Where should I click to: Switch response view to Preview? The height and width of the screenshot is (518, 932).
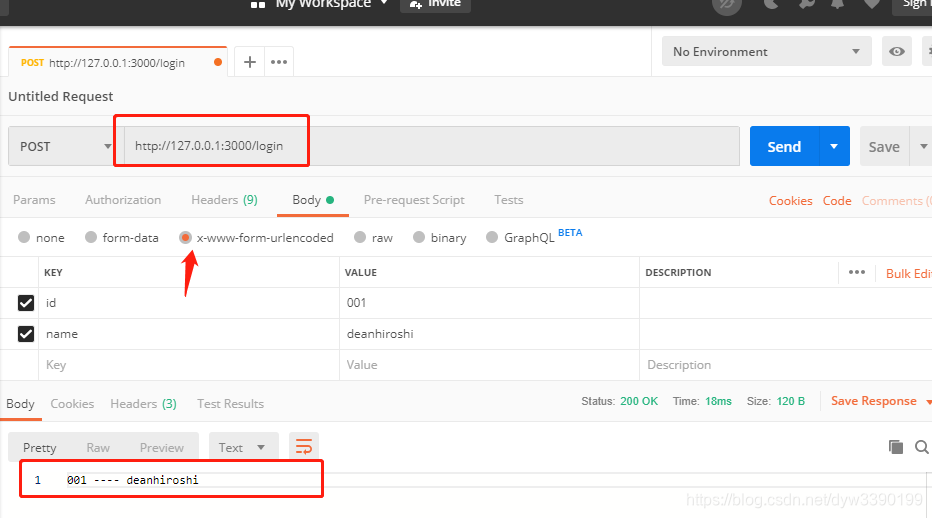(x=162, y=447)
